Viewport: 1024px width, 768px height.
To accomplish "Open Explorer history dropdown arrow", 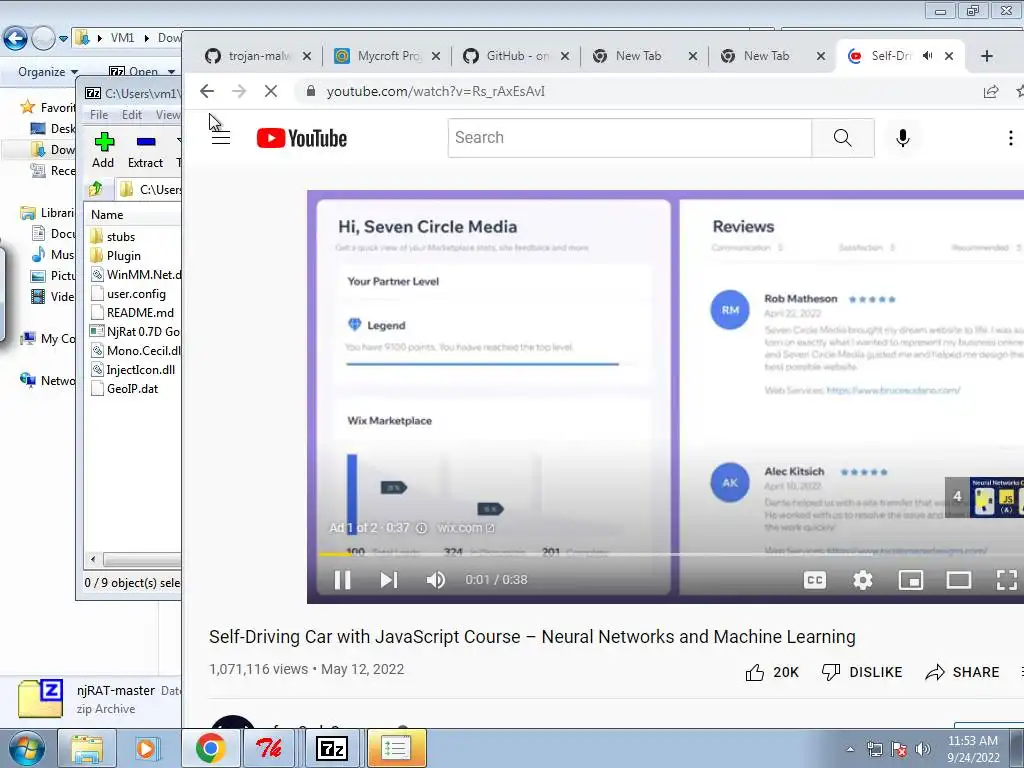I will pos(63,39).
